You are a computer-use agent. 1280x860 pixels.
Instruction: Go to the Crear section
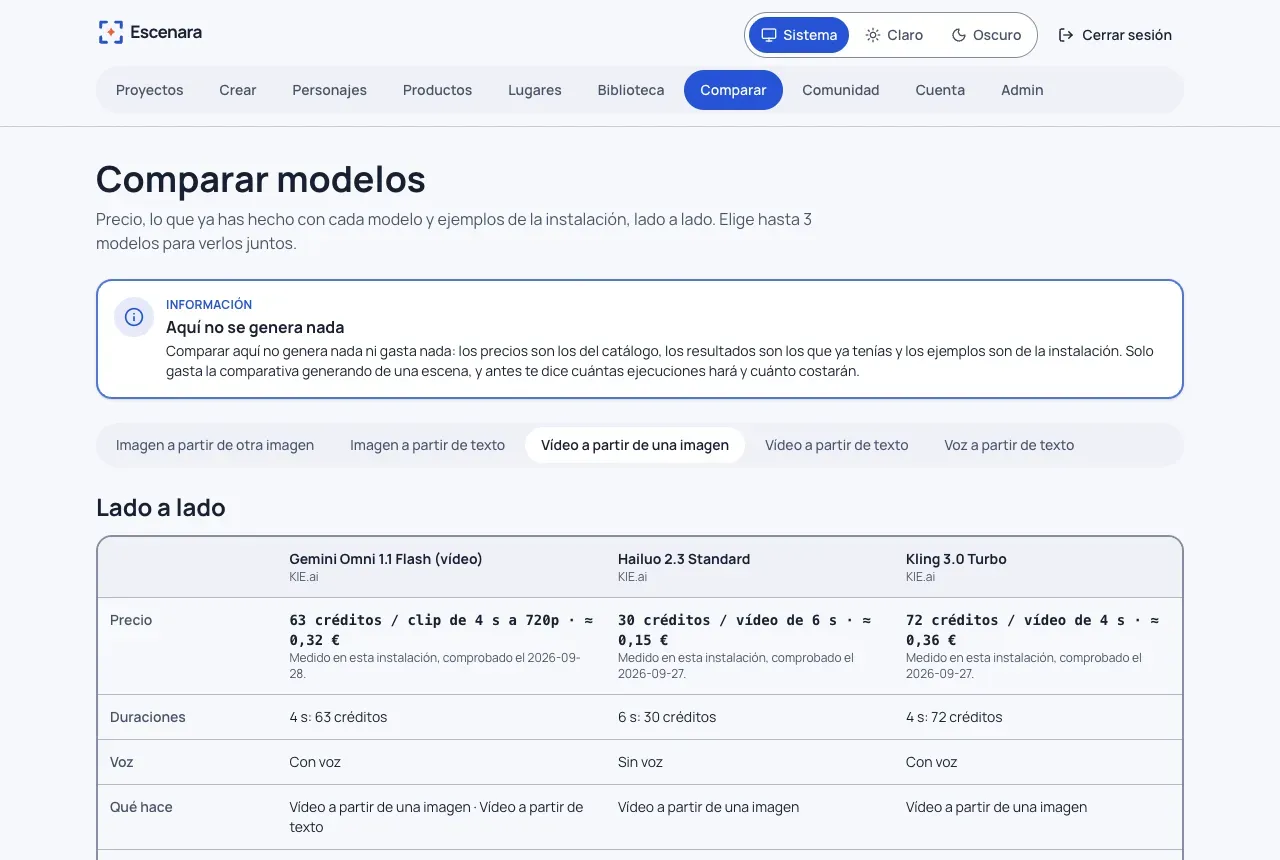coord(238,90)
